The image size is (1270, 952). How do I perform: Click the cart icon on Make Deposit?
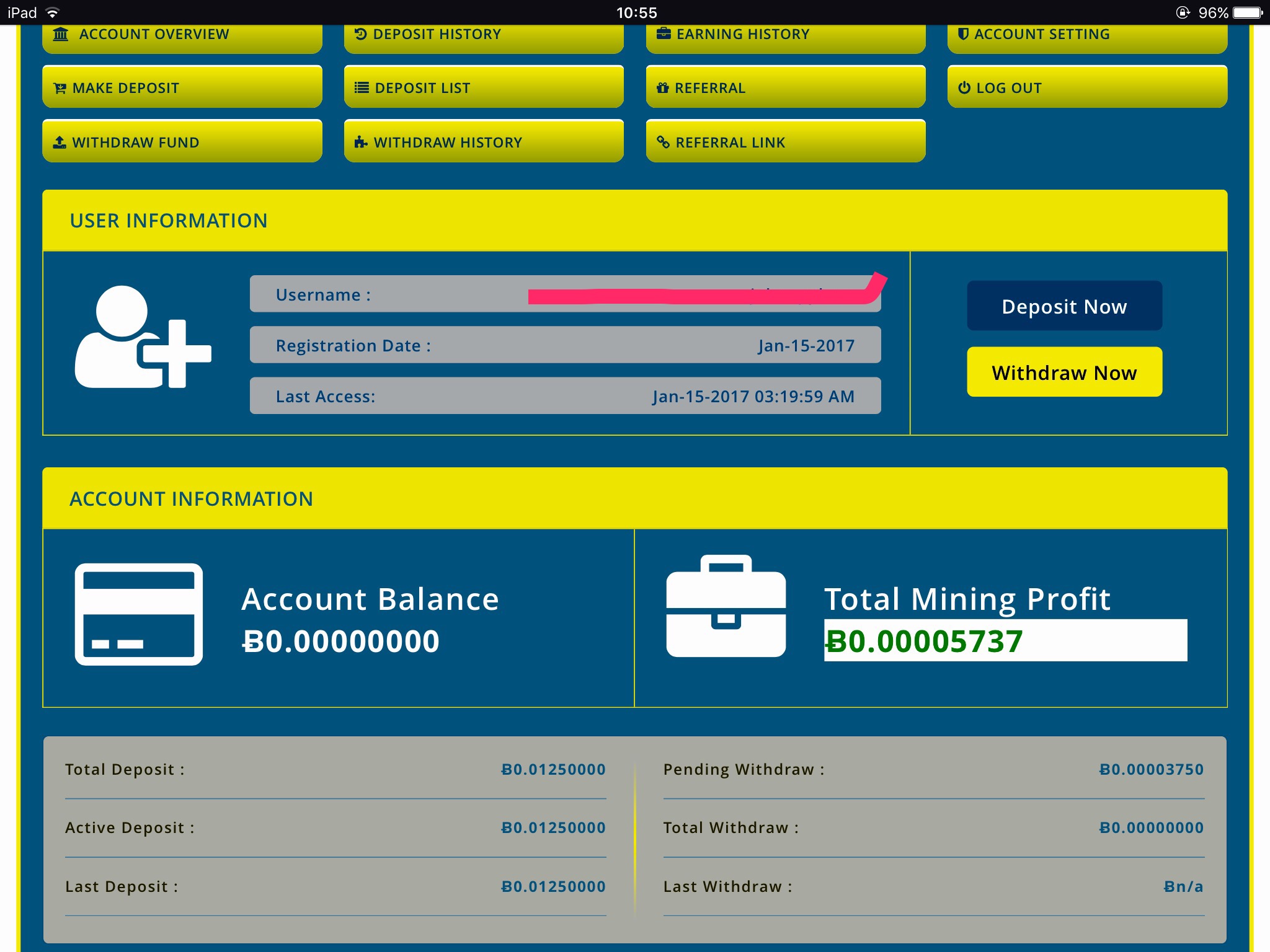pos(60,89)
